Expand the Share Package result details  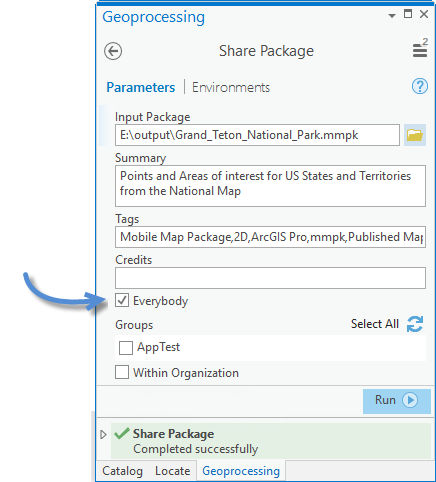(x=103, y=434)
